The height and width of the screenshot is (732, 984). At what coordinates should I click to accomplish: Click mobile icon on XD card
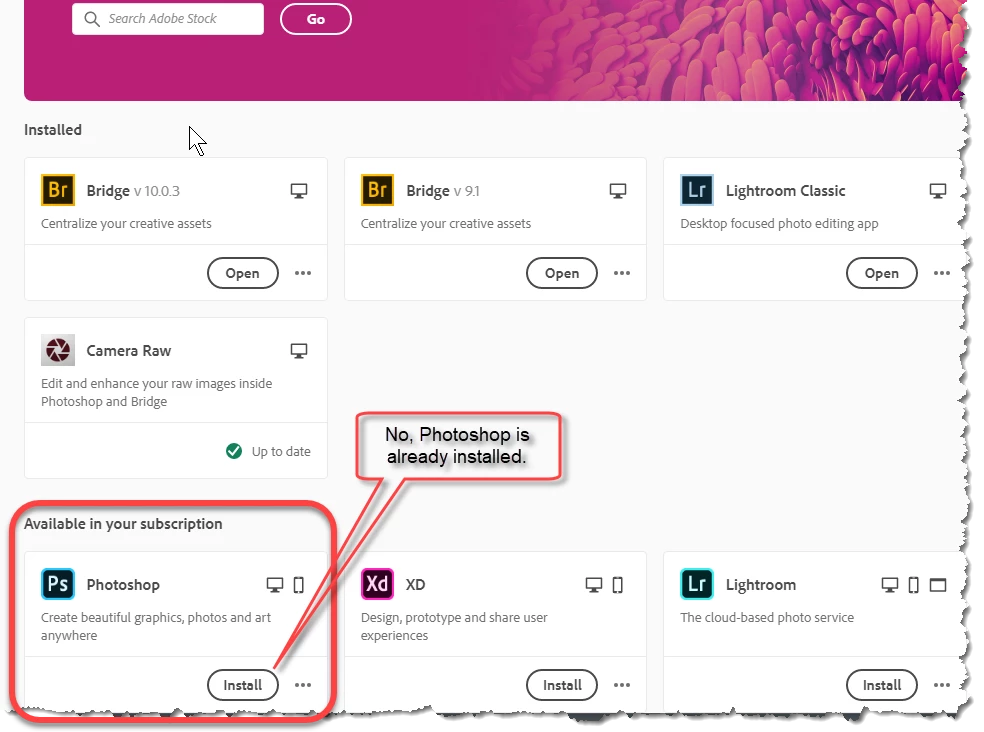(618, 585)
